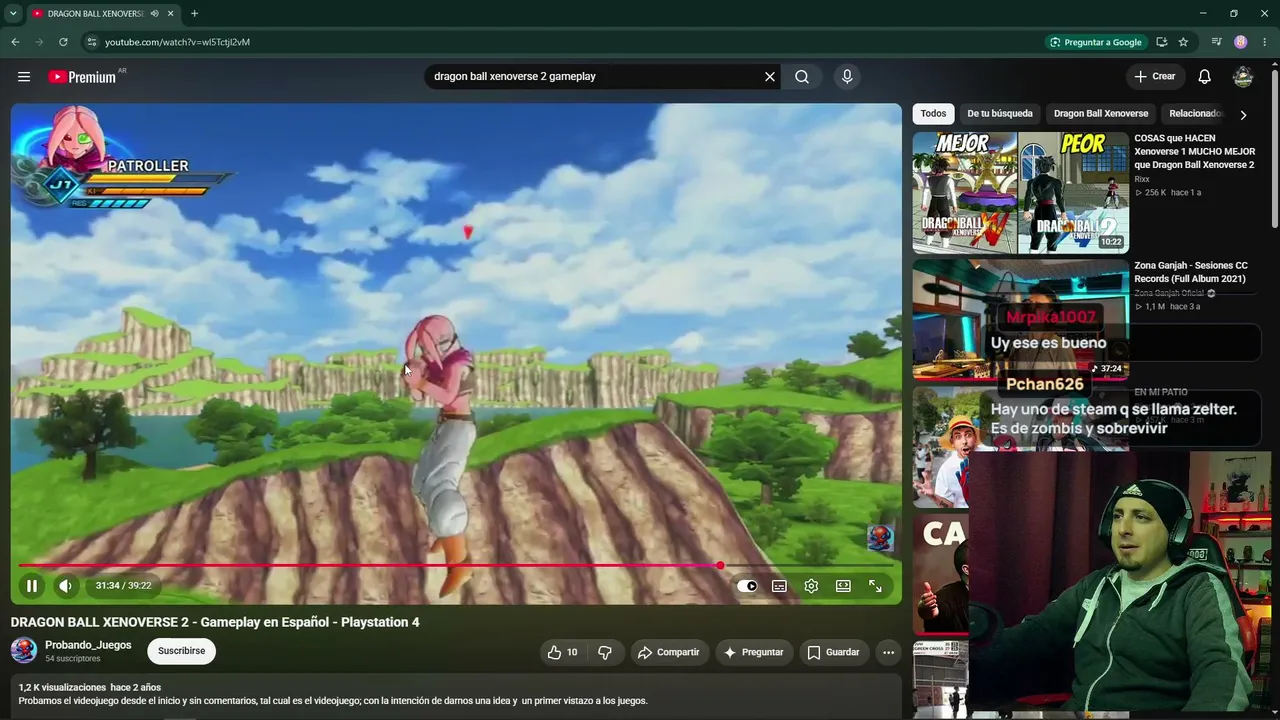Viewport: 1280px width, 720px height.
Task: Click the browser address bar URL
Action: click(x=177, y=42)
